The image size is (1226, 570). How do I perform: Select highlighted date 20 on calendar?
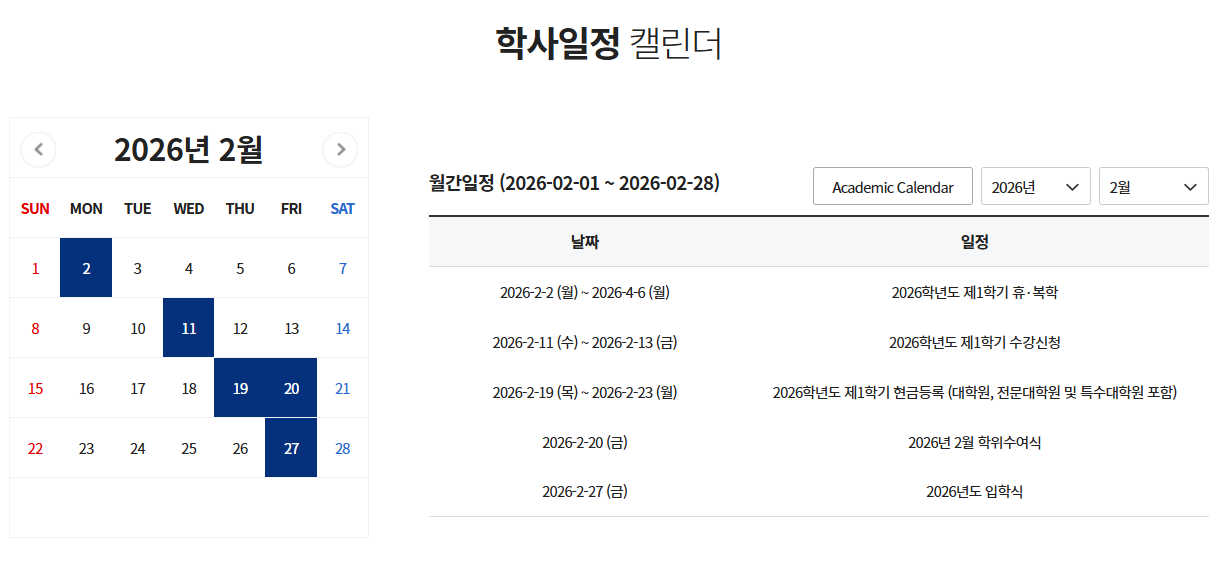click(291, 388)
